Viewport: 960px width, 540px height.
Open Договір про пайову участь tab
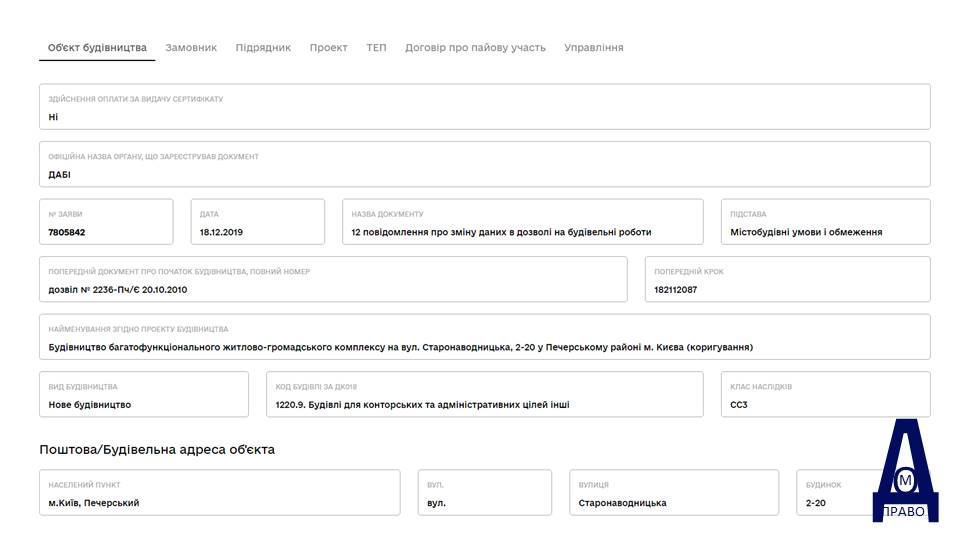tap(475, 48)
